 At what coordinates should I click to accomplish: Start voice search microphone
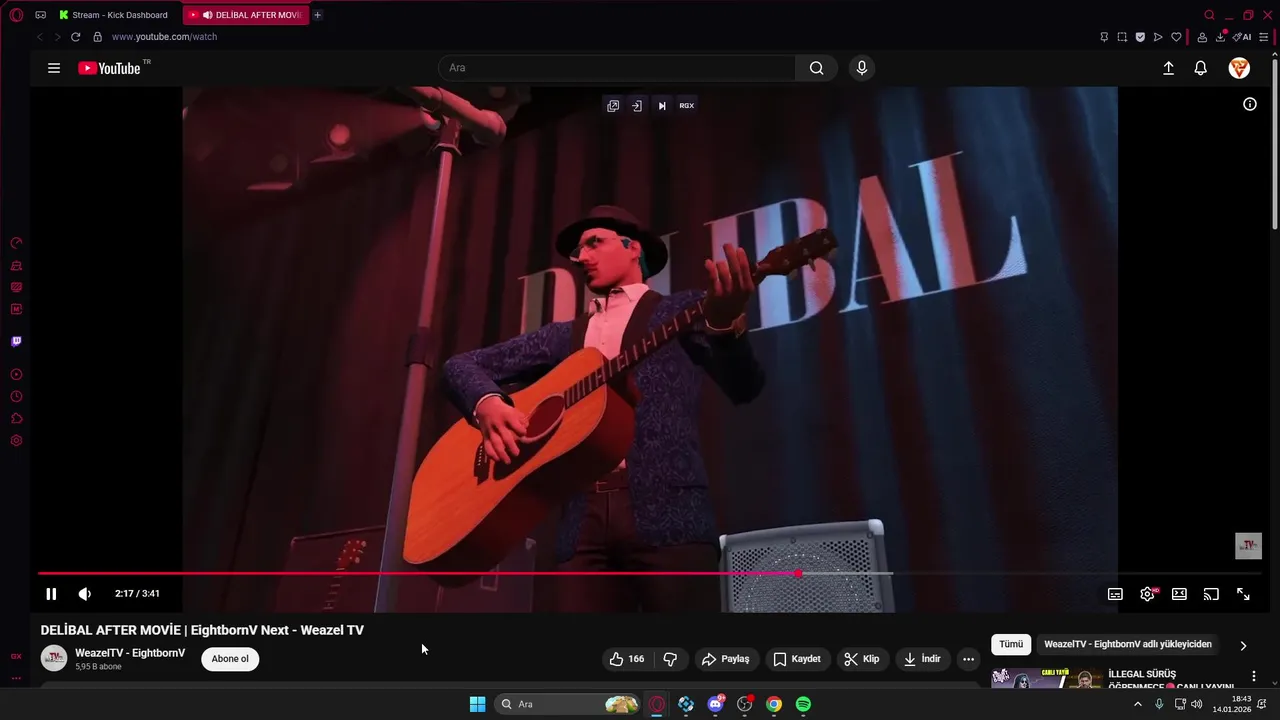pyautogui.click(x=862, y=68)
